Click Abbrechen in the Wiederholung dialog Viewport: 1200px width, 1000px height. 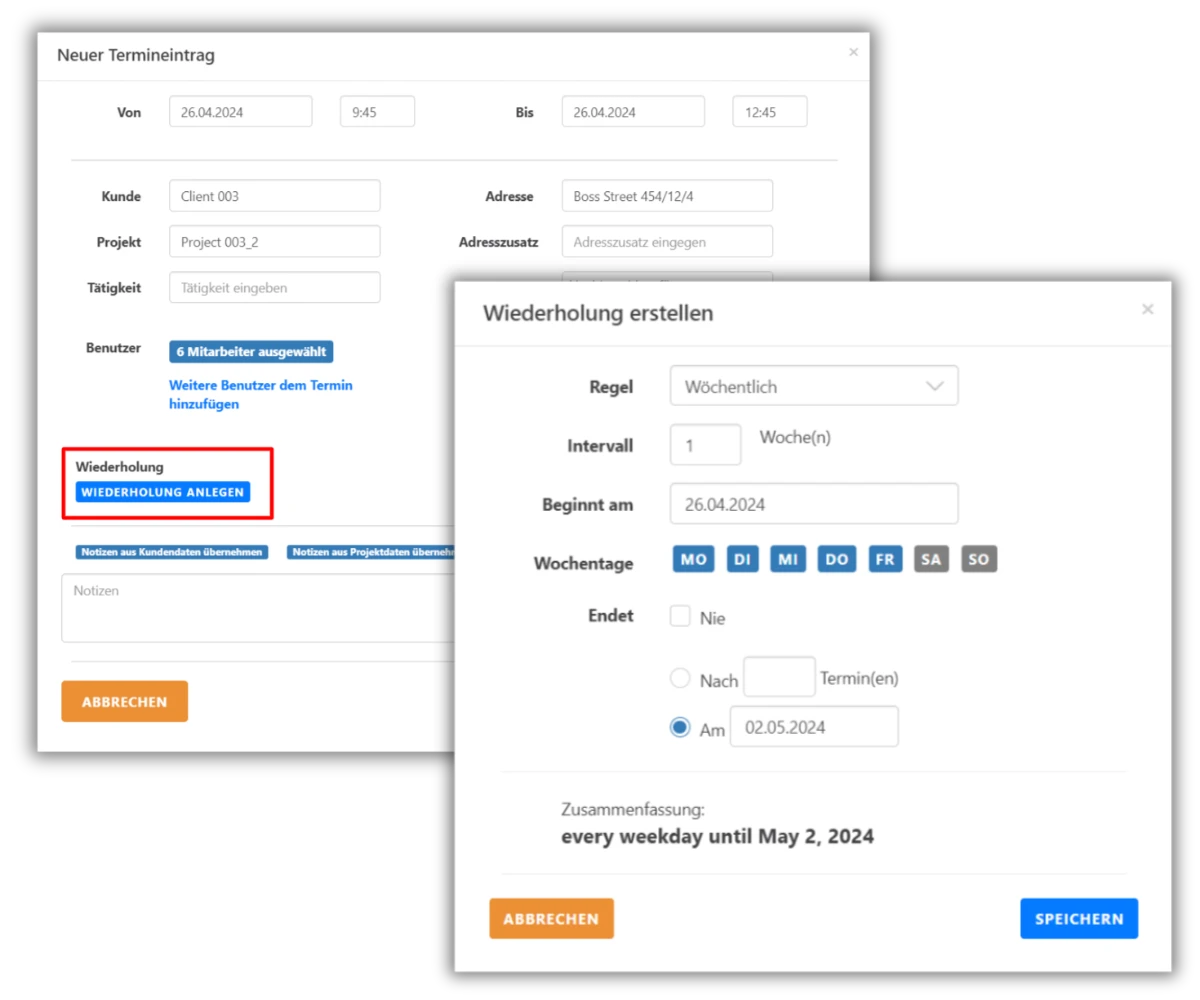[x=551, y=918]
